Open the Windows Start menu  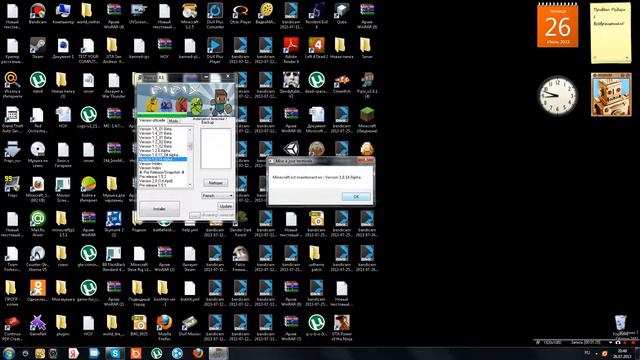tap(9, 353)
